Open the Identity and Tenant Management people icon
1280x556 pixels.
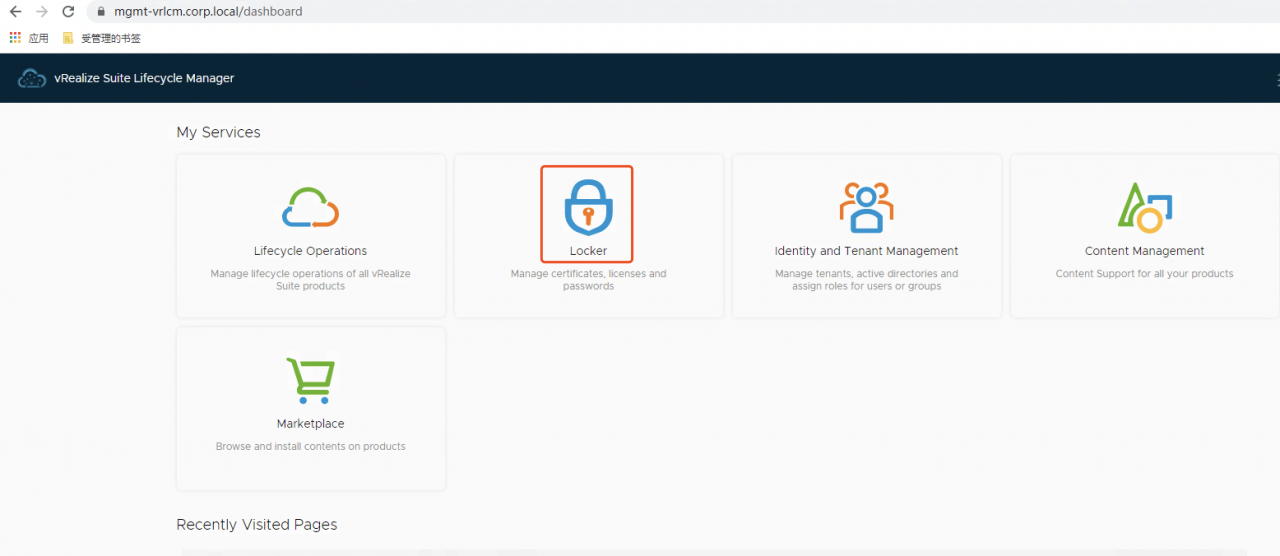tap(866, 207)
